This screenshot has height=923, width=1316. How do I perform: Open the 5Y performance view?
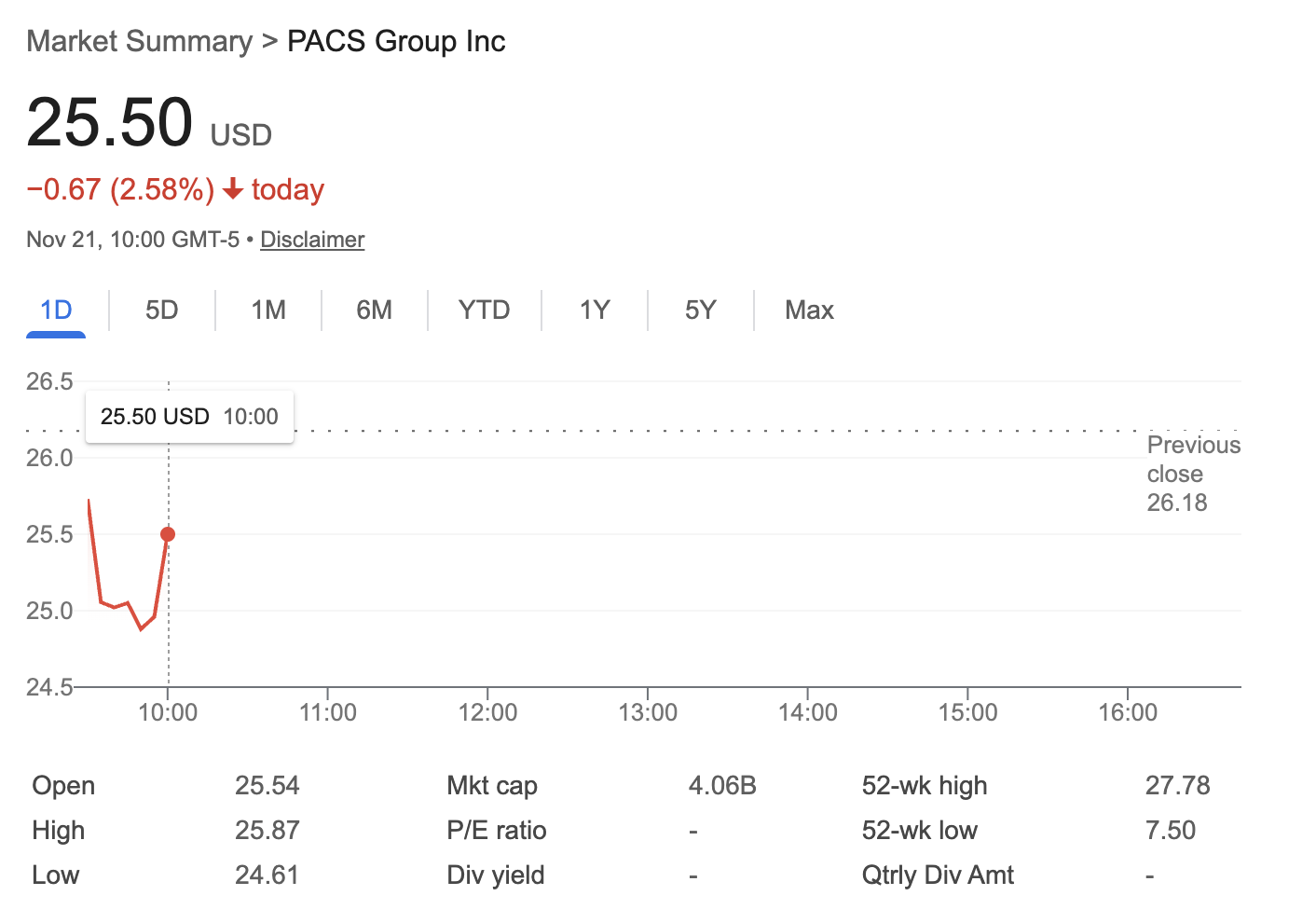coord(700,310)
